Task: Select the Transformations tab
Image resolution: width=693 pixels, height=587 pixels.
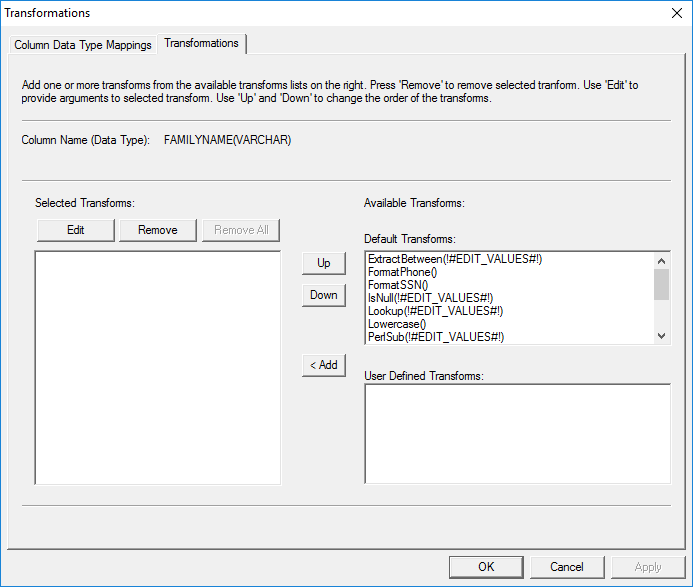Action: tap(201, 44)
